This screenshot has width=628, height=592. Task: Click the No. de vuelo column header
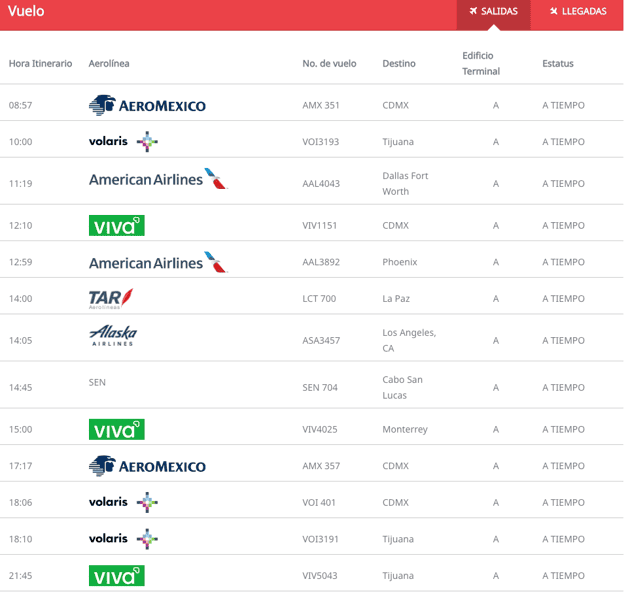click(329, 64)
